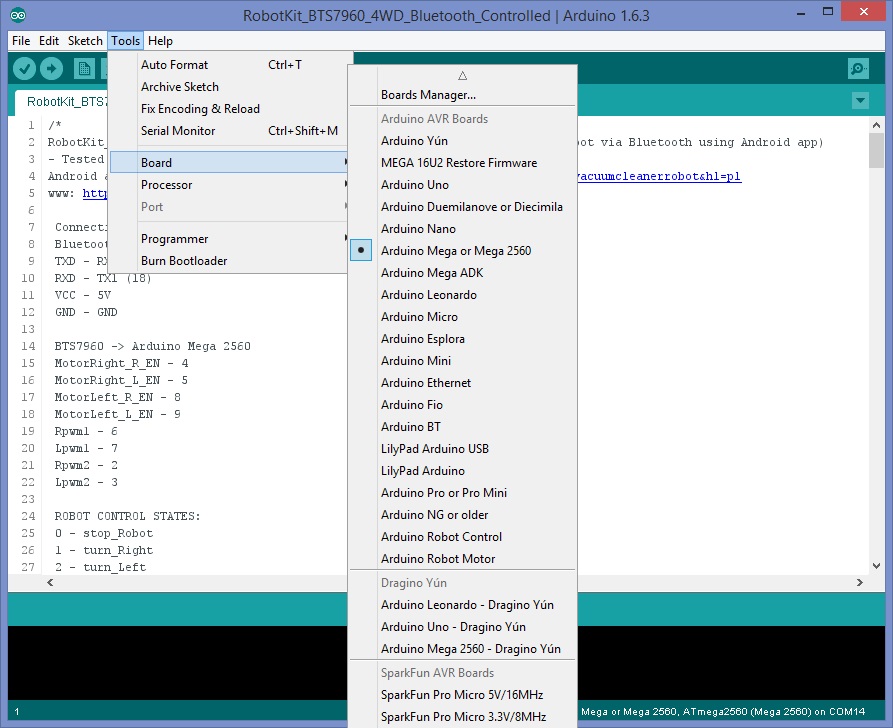Open Serial Monitor from Tools menu
This screenshot has height=728, width=893.
pyautogui.click(x=228, y=130)
